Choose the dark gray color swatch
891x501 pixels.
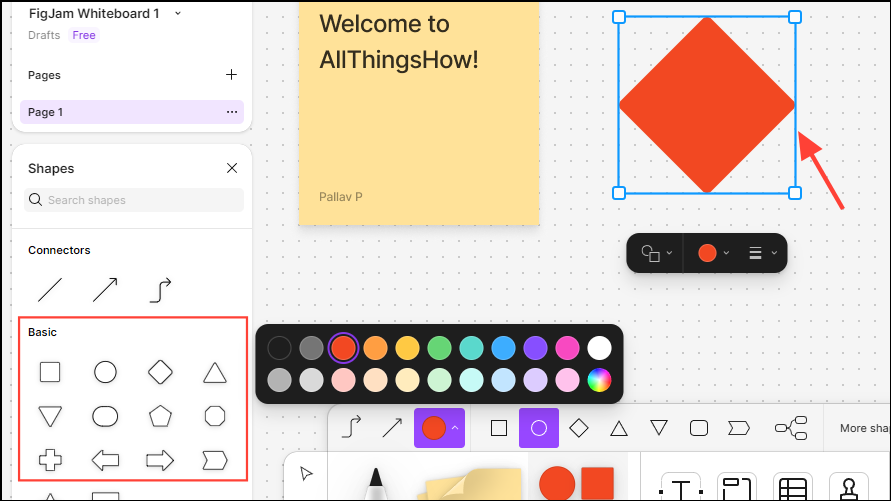click(x=311, y=348)
